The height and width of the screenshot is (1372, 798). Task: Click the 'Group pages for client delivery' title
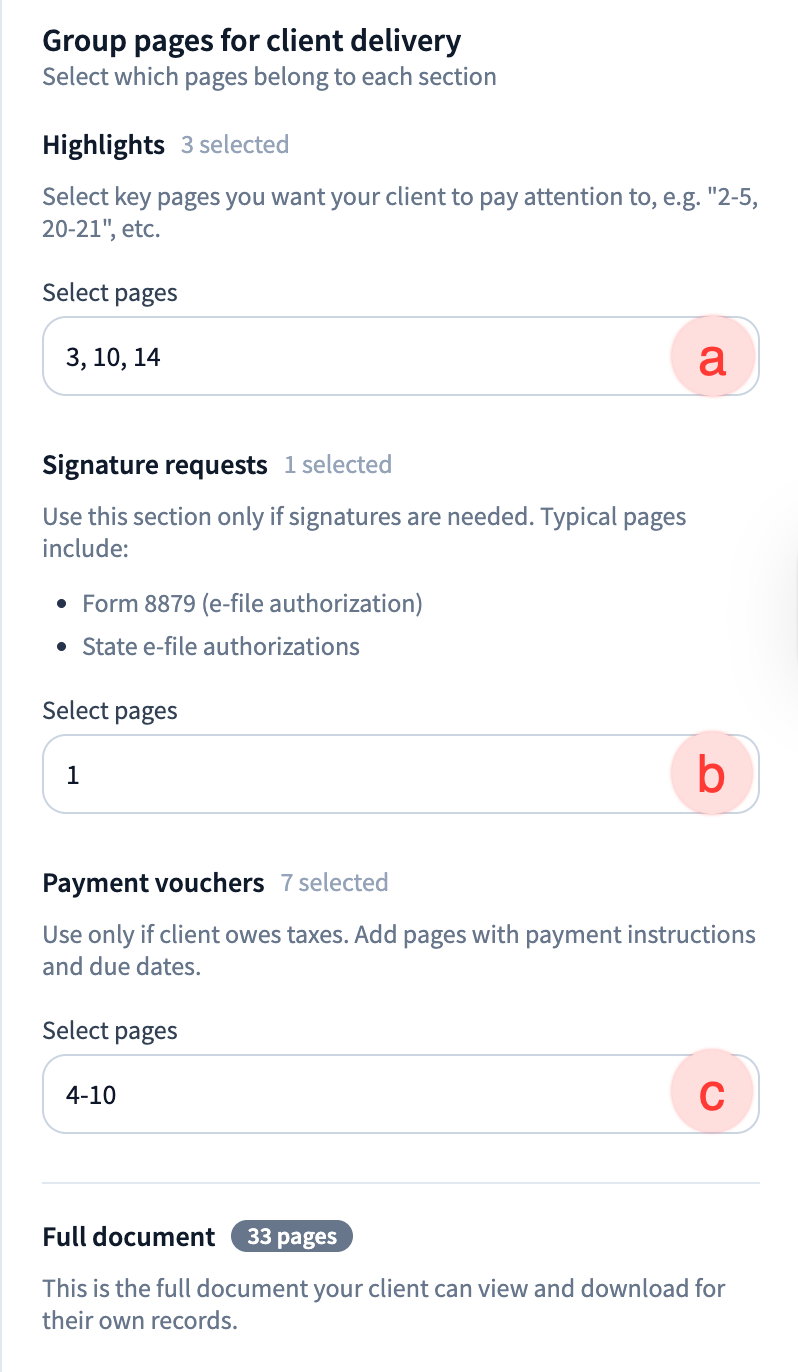pyautogui.click(x=251, y=41)
